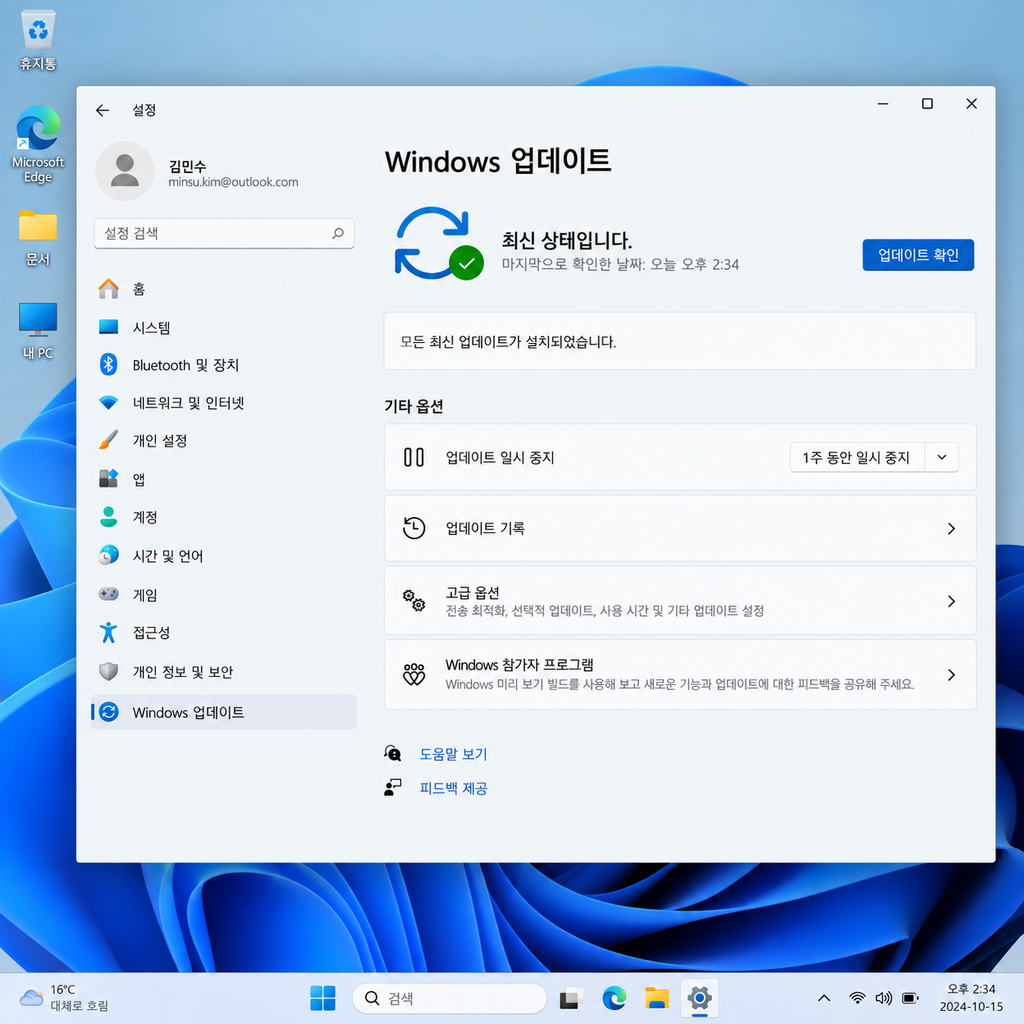Select 시스템 in settings sidebar

coord(224,327)
